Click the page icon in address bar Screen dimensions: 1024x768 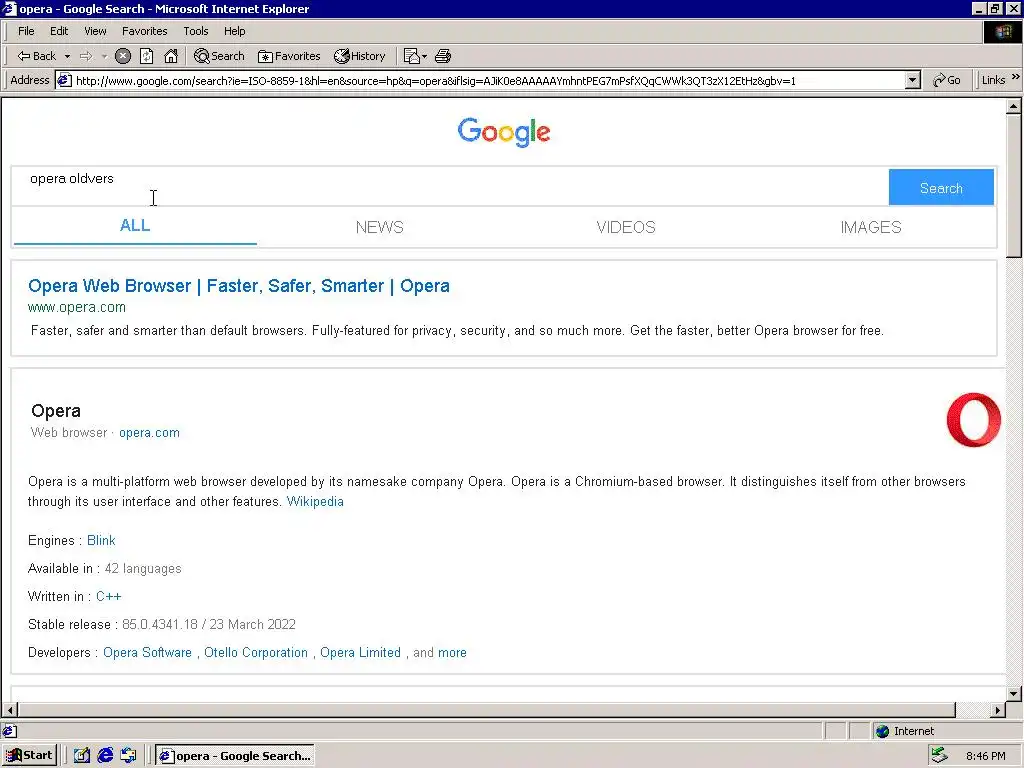click(64, 81)
